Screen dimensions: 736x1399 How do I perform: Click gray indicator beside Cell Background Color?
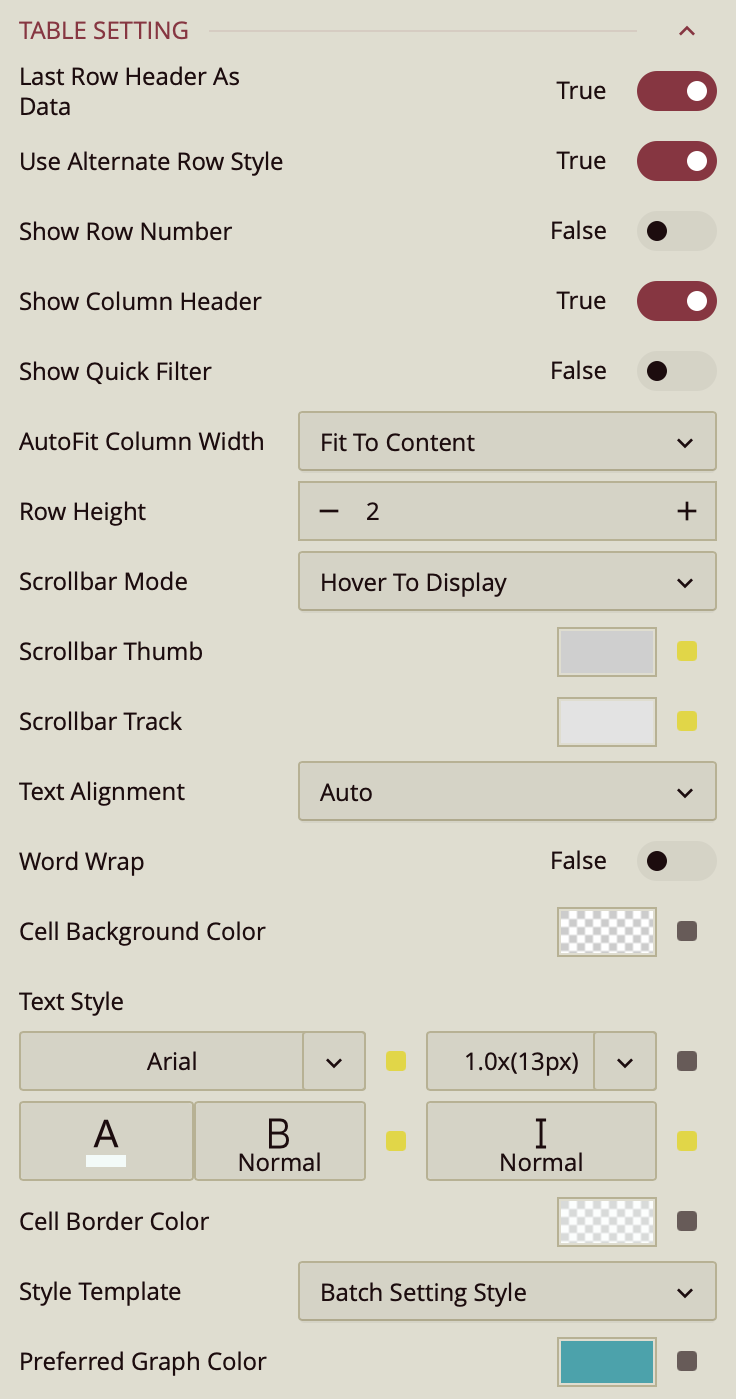pyautogui.click(x=686, y=932)
